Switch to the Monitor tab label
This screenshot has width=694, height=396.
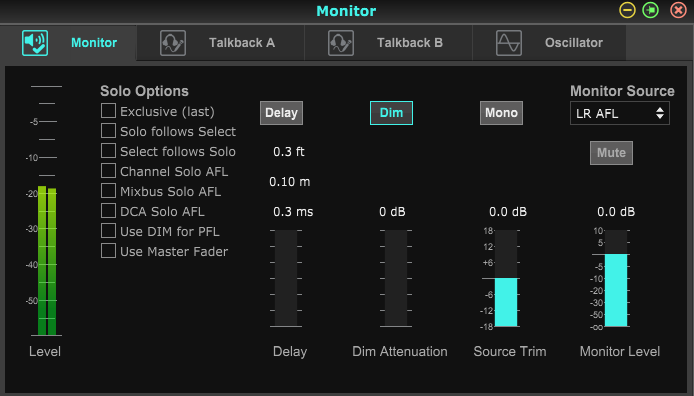(x=94, y=43)
